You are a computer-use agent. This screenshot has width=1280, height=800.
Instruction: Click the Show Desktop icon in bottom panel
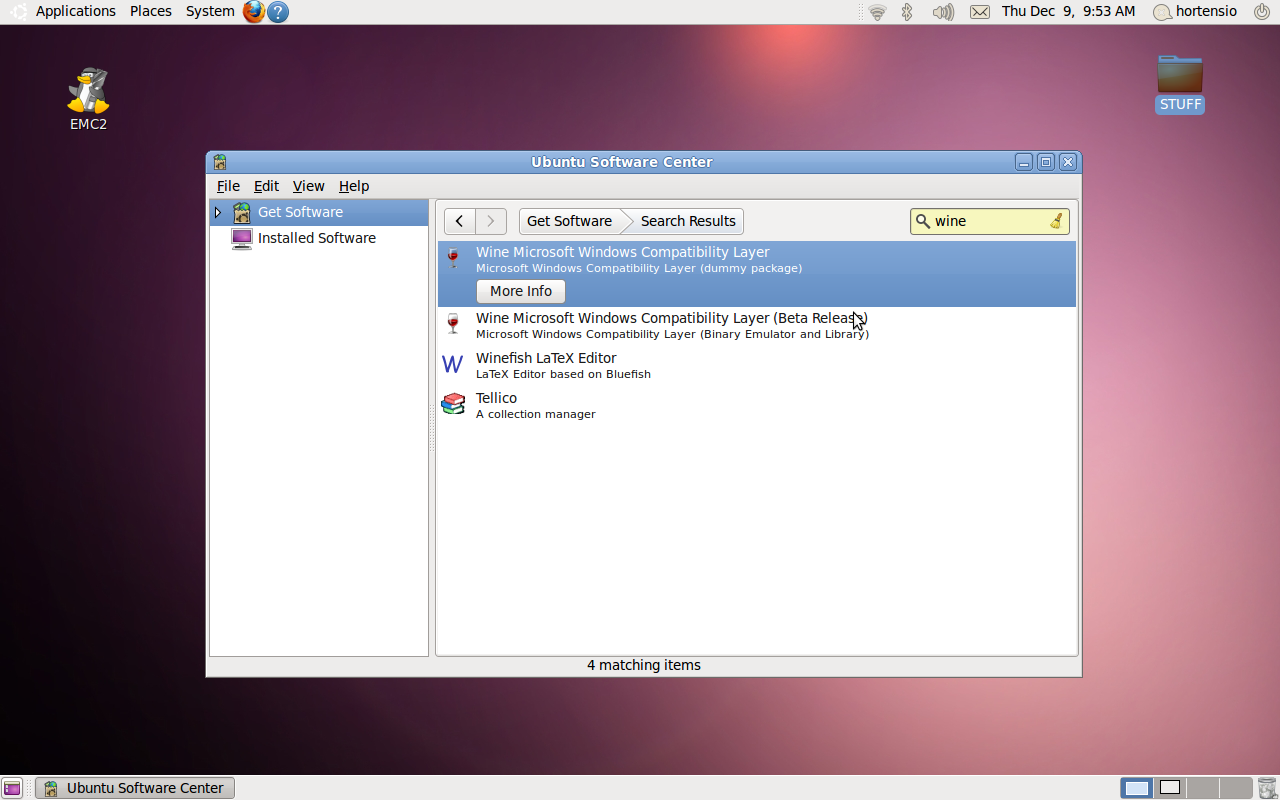[12, 788]
